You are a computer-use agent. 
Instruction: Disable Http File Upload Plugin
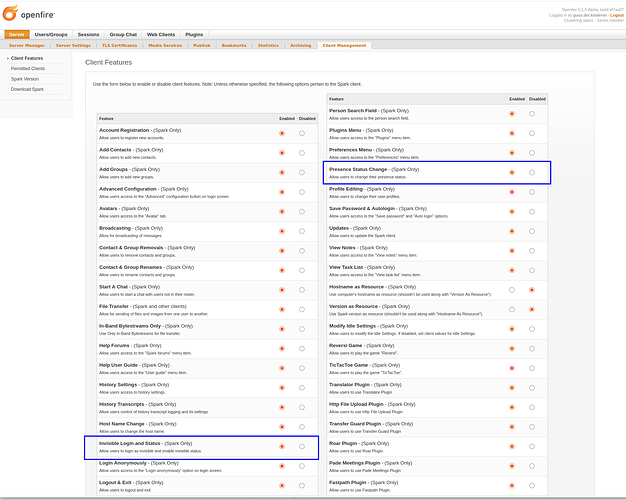532,407
